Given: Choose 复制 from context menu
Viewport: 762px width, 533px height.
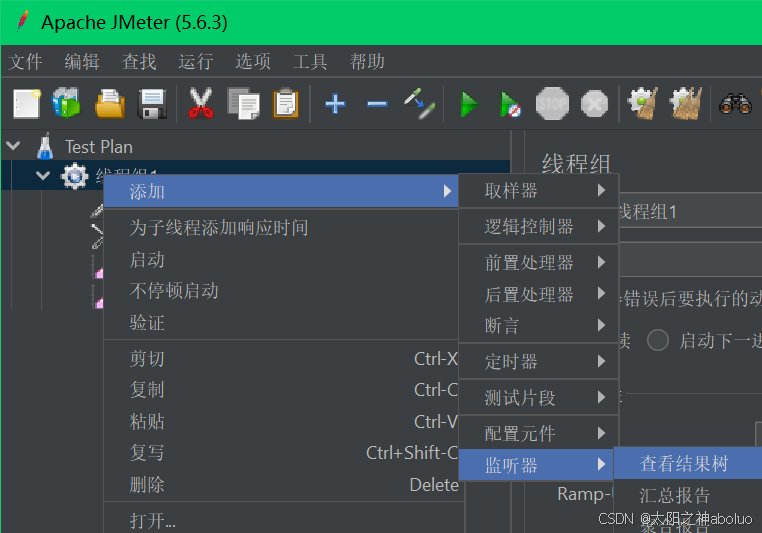Looking at the screenshot, I should pyautogui.click(x=281, y=390).
